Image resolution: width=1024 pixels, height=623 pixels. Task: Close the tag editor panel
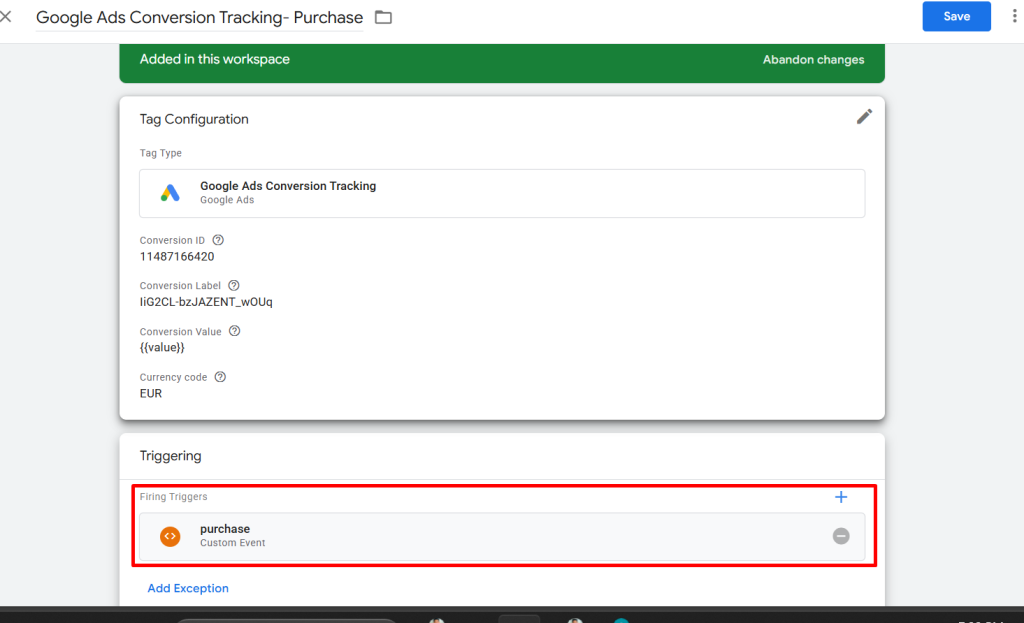[6, 17]
